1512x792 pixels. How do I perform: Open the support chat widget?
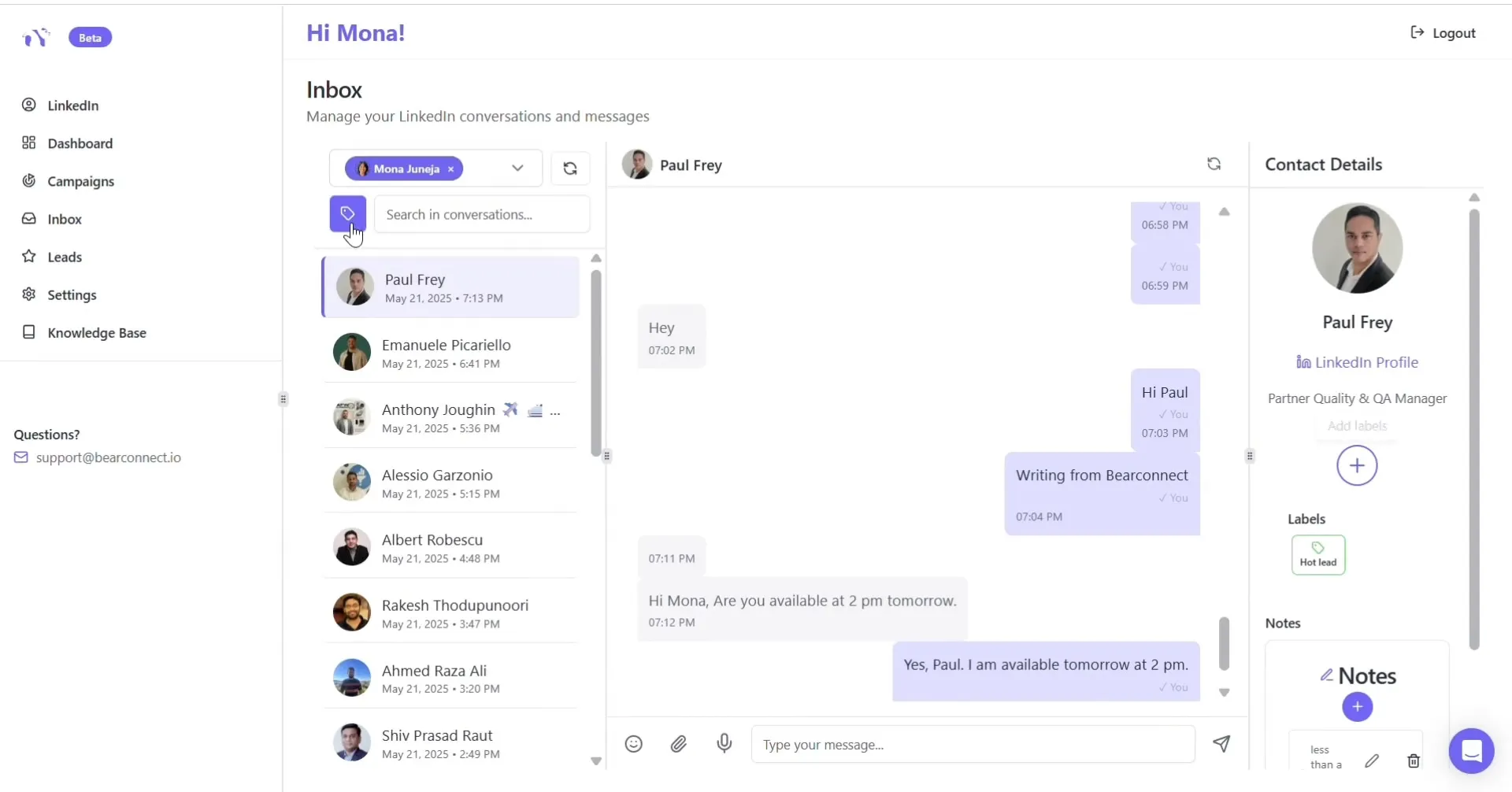tap(1471, 751)
